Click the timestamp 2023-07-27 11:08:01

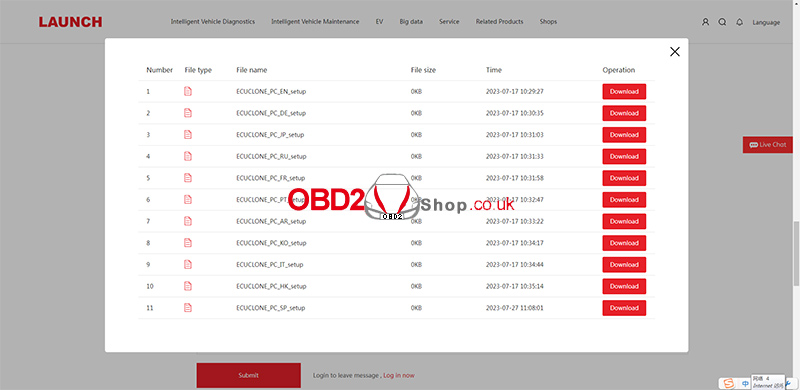pyautogui.click(x=515, y=308)
